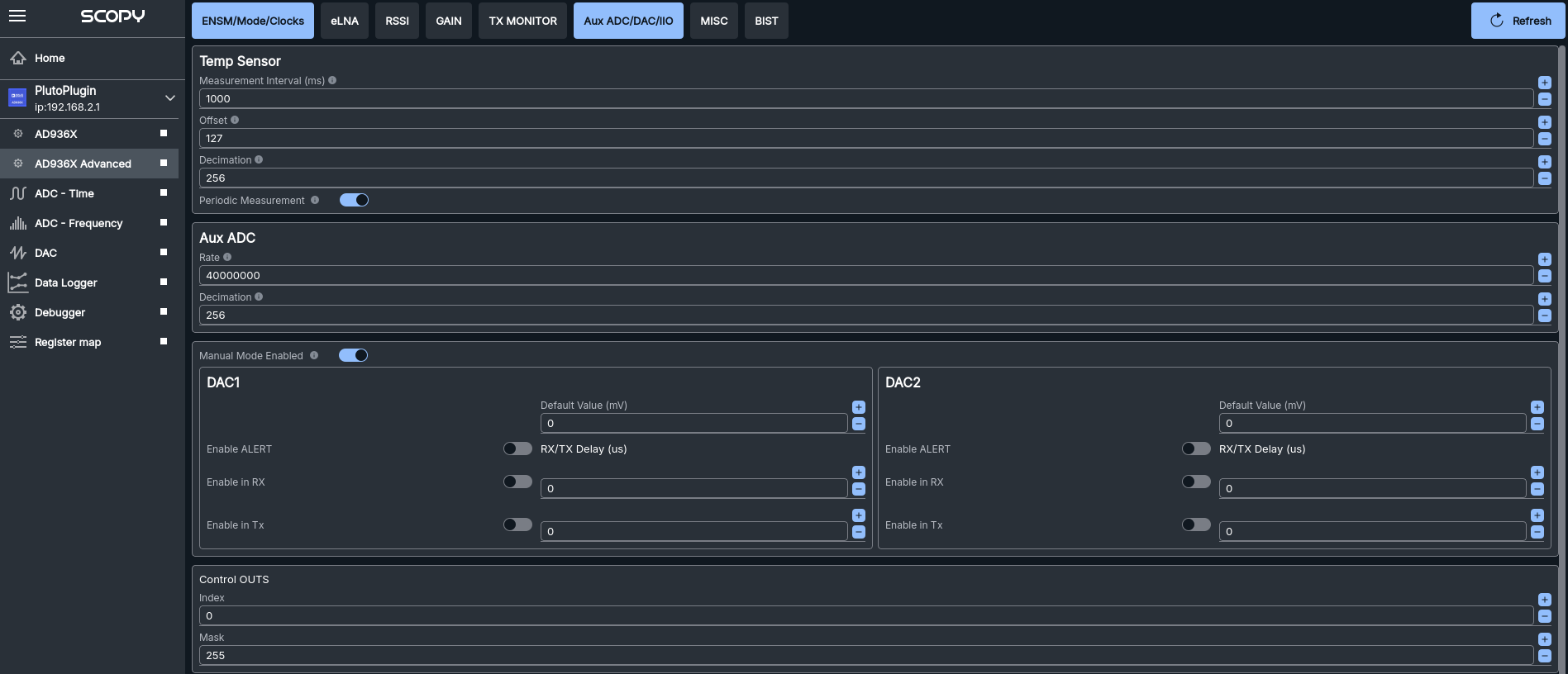Expand the PlutoPlugin device chevron
This screenshot has width=1568, height=674.
pyautogui.click(x=169, y=97)
